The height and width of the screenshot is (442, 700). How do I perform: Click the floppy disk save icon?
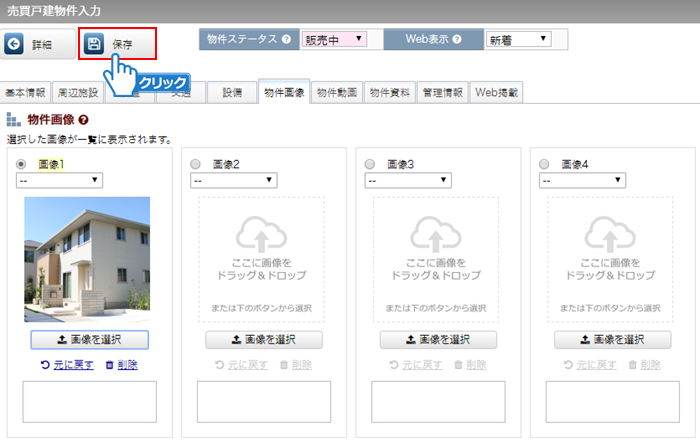click(x=94, y=44)
